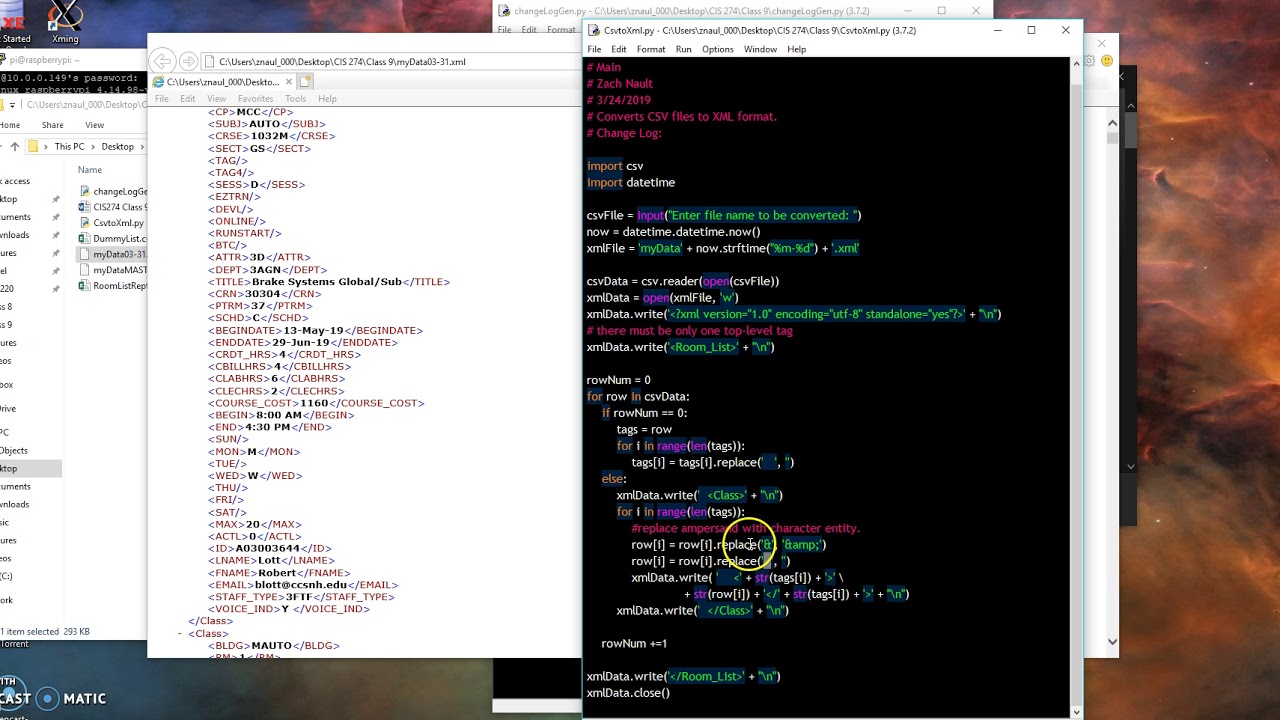Select the CsvtoXml.py file icon
This screenshot has height=720, width=1280.
85,223
